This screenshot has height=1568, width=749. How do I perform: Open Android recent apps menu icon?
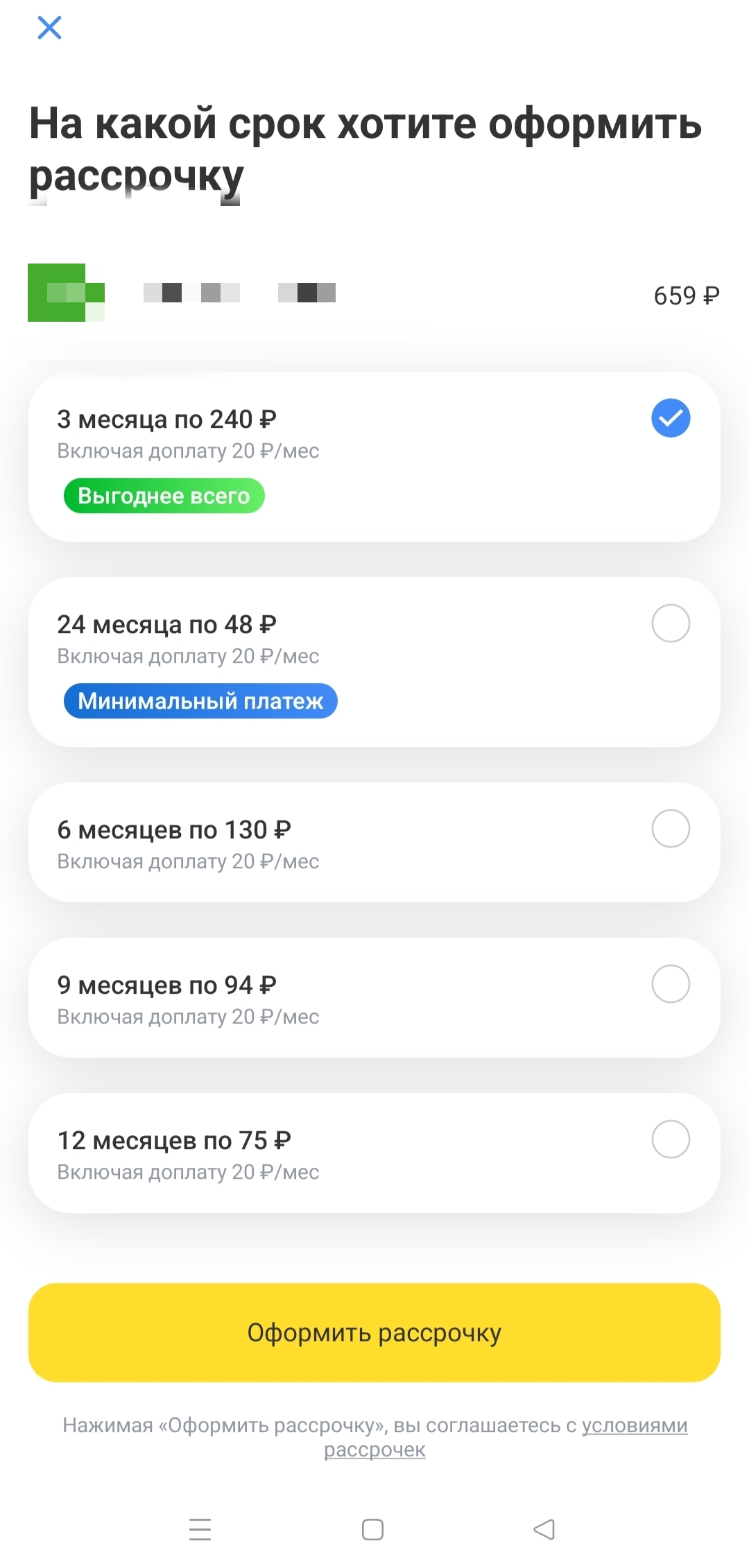pos(200,1529)
